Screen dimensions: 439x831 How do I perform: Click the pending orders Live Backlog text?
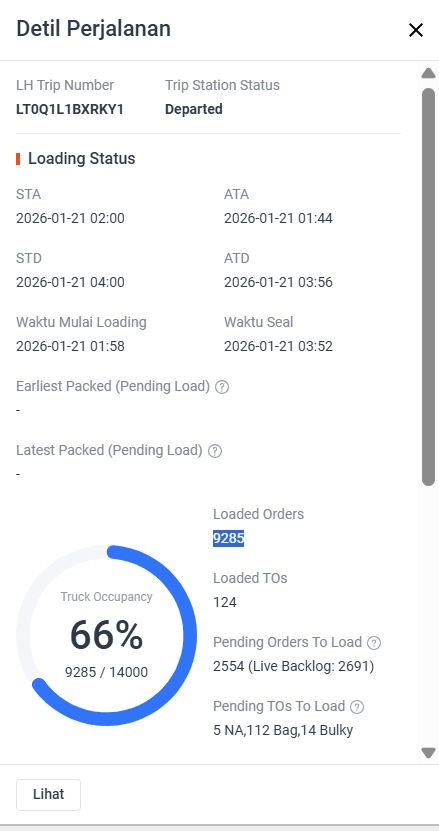coord(311,666)
